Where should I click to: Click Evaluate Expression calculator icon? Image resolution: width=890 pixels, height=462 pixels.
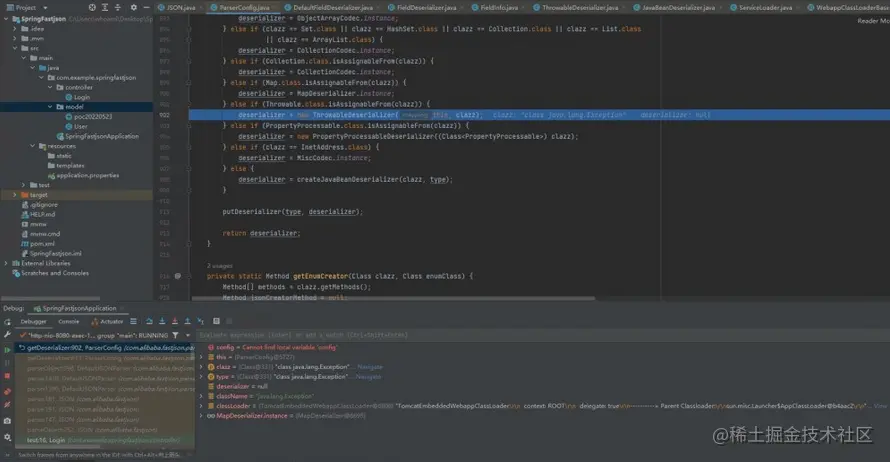[x=216, y=321]
